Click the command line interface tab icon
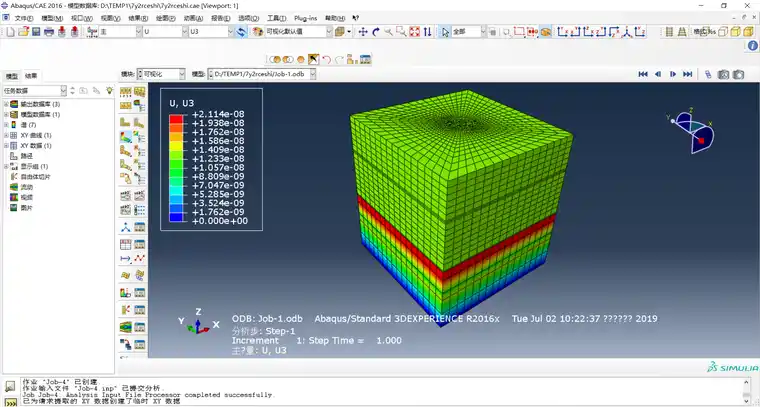This screenshot has height=407, width=760. click(10, 403)
